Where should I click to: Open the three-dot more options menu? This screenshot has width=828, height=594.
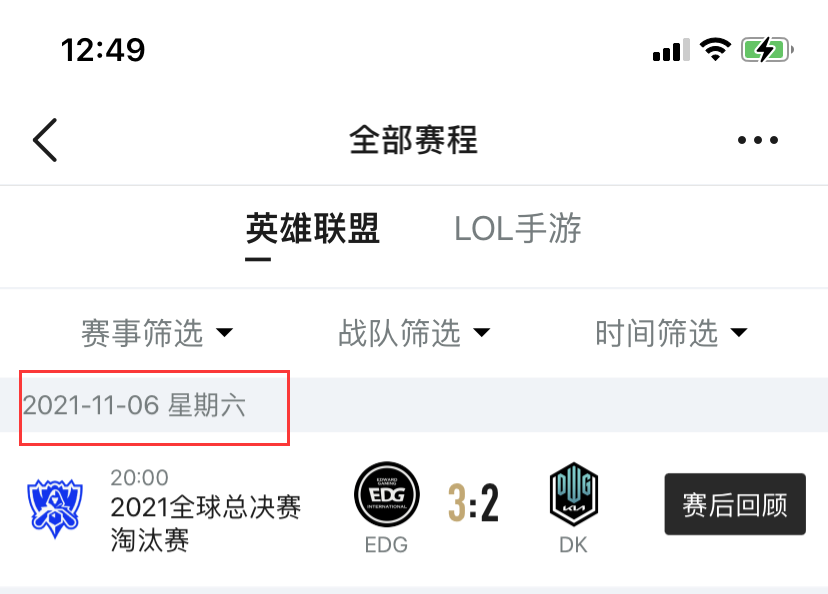point(758,140)
